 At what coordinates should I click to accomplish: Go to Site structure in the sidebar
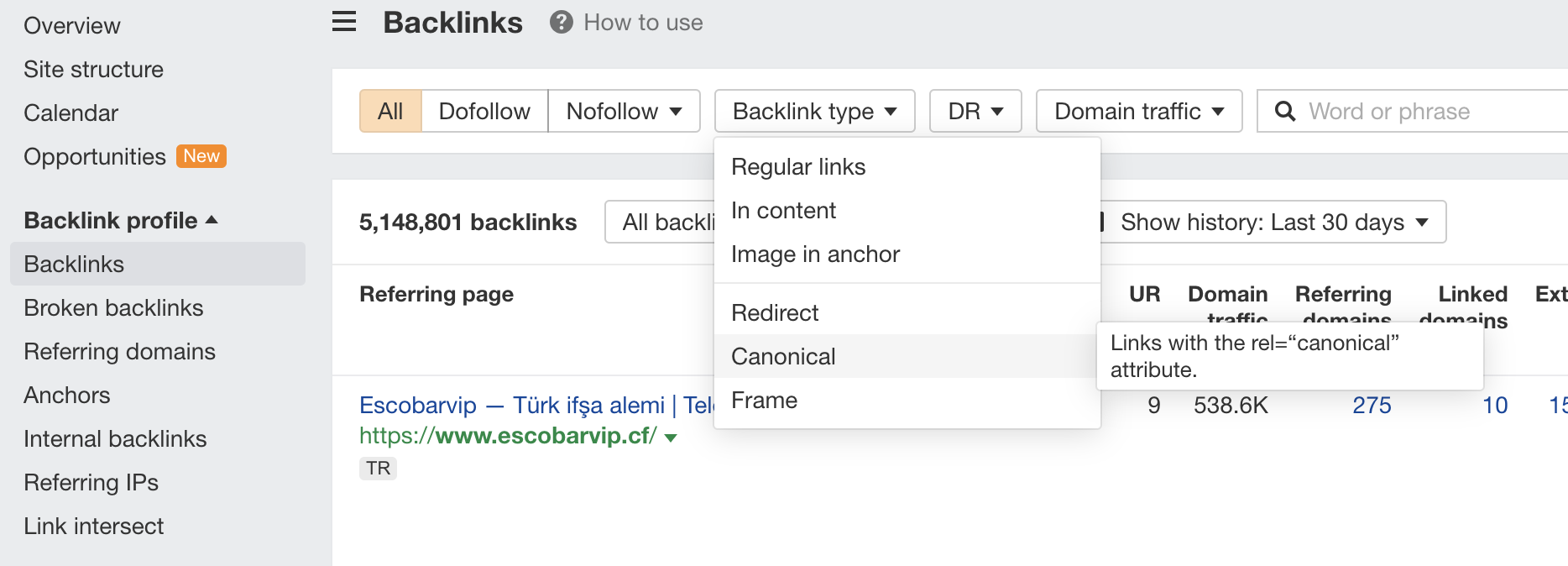point(94,69)
